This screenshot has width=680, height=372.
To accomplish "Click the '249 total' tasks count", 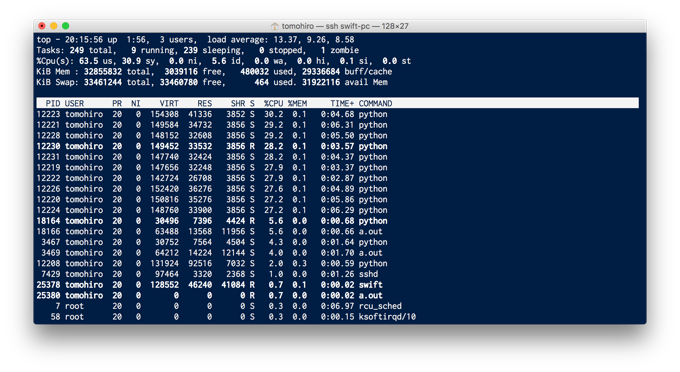I will (93, 50).
